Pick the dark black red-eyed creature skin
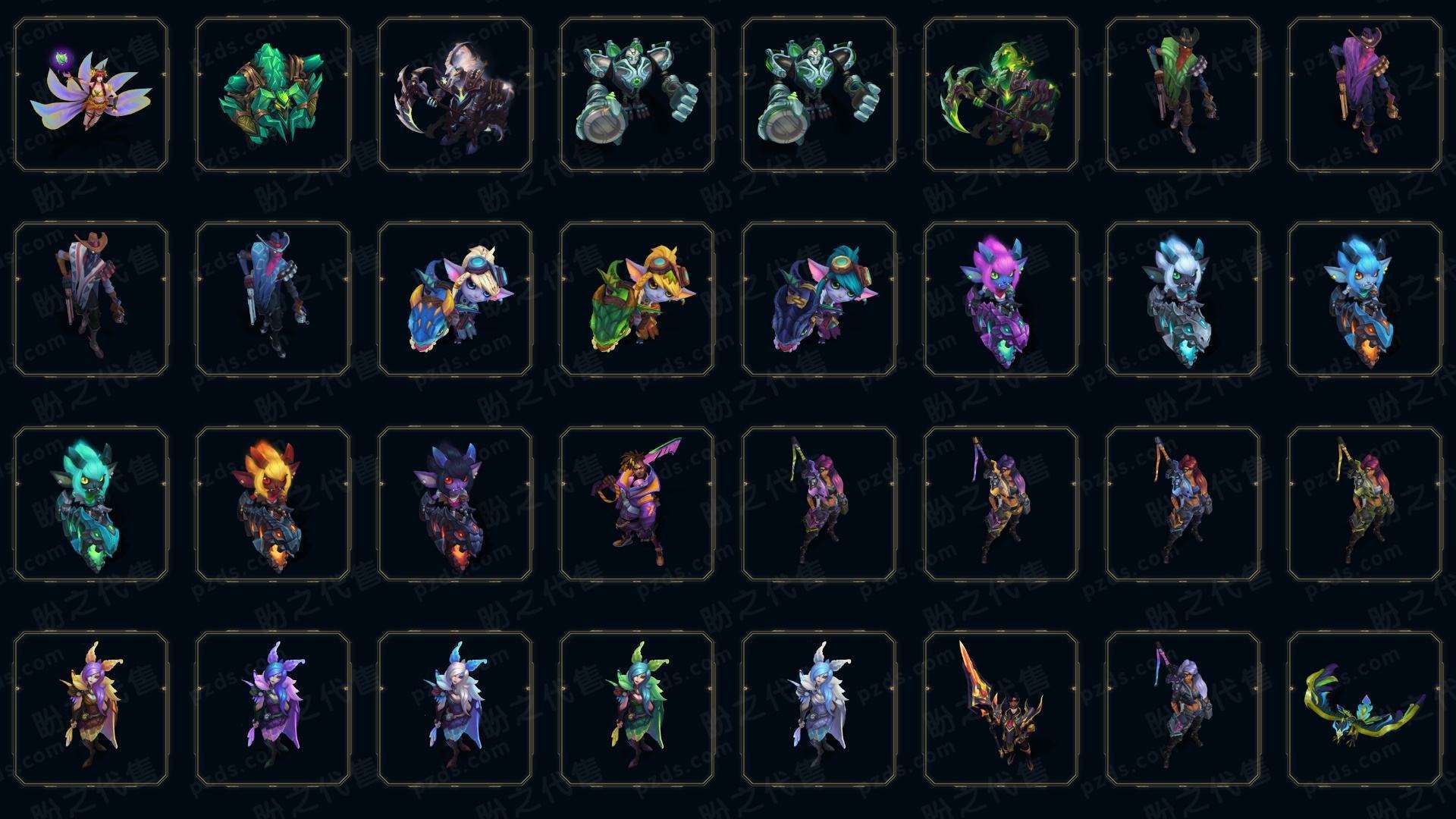The height and width of the screenshot is (819, 1456). (x=455, y=504)
